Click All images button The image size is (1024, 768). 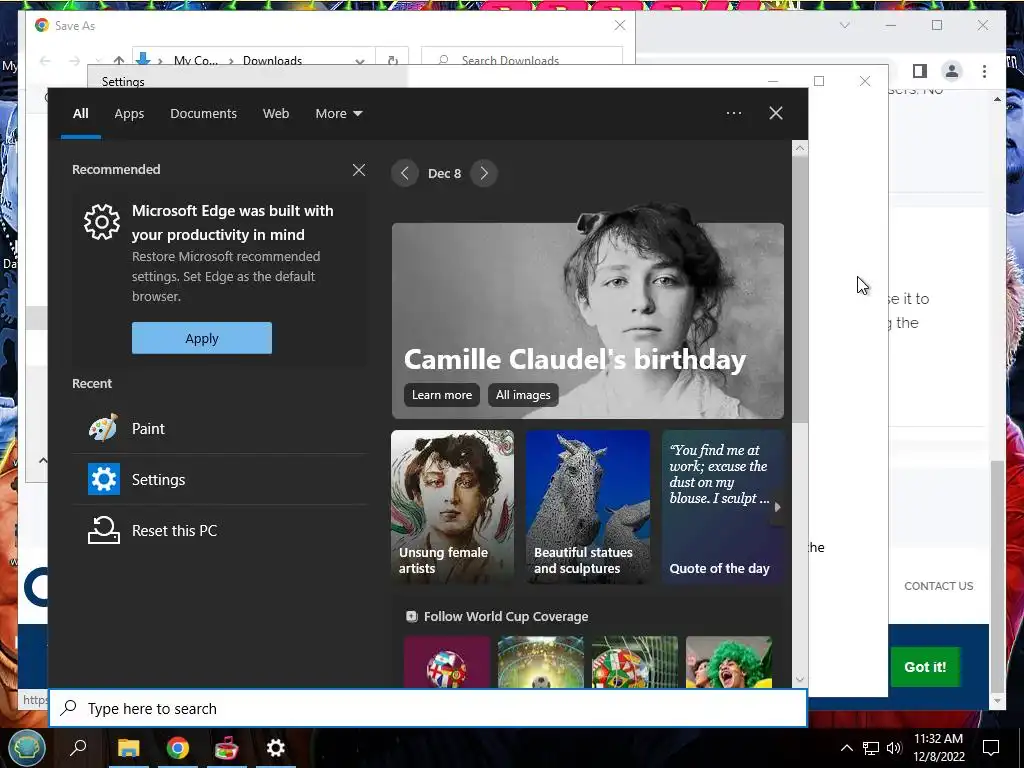(x=523, y=394)
